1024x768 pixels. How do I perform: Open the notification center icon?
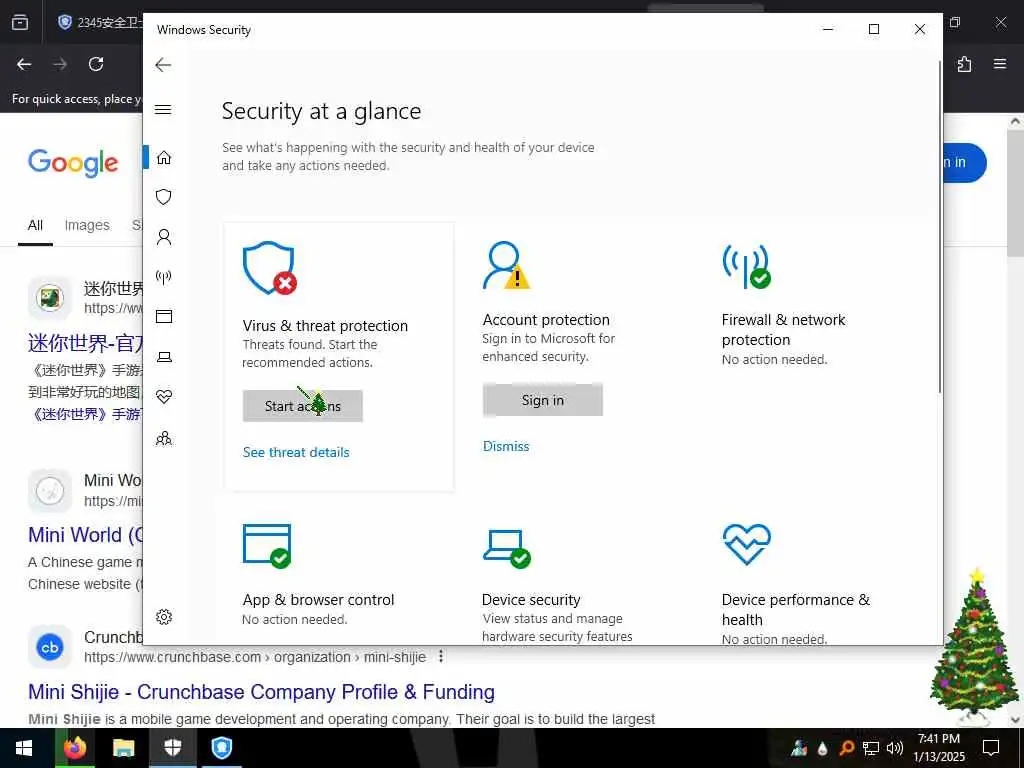tap(991, 748)
